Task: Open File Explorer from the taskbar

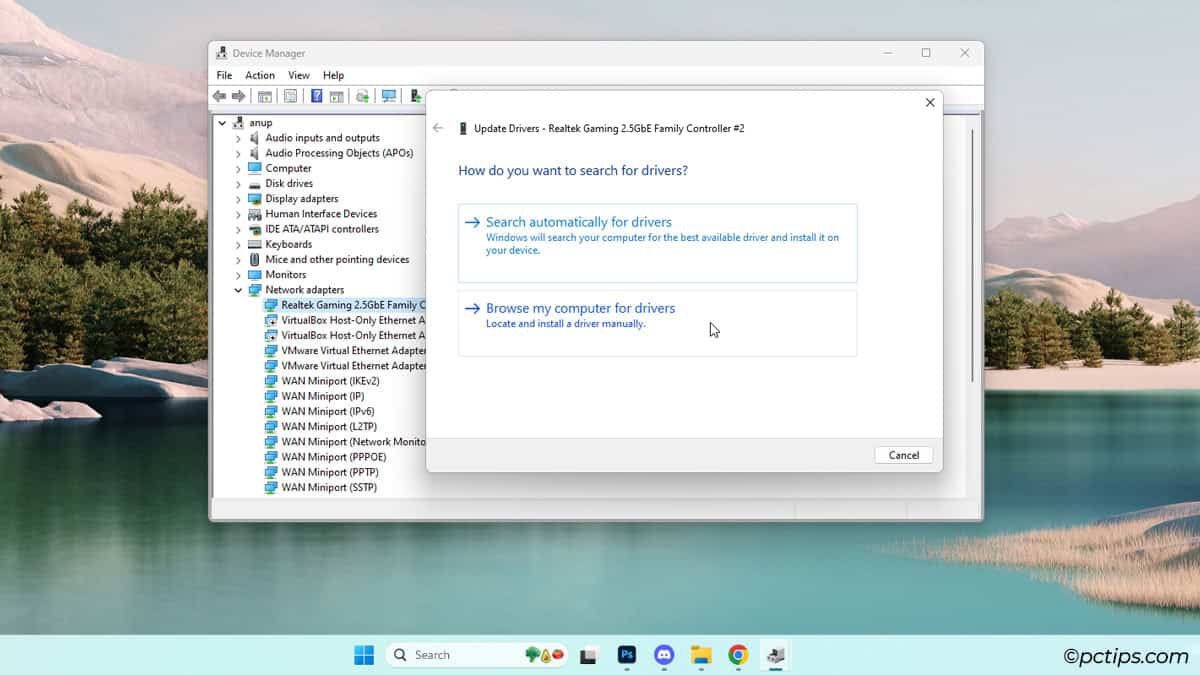Action: 701,655
